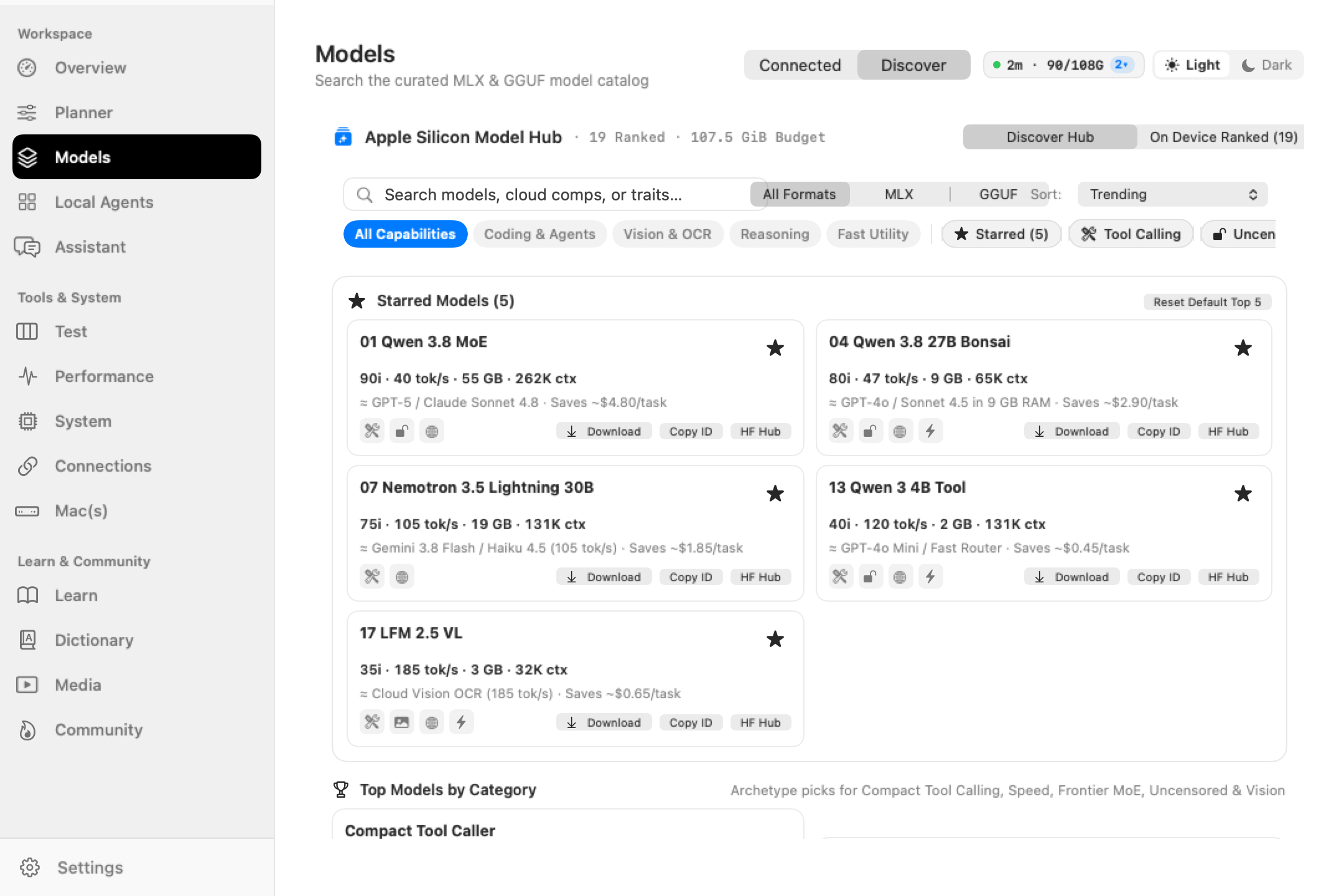Download the 07 Nemotron 3.5 Lightning 30B model

(604, 577)
